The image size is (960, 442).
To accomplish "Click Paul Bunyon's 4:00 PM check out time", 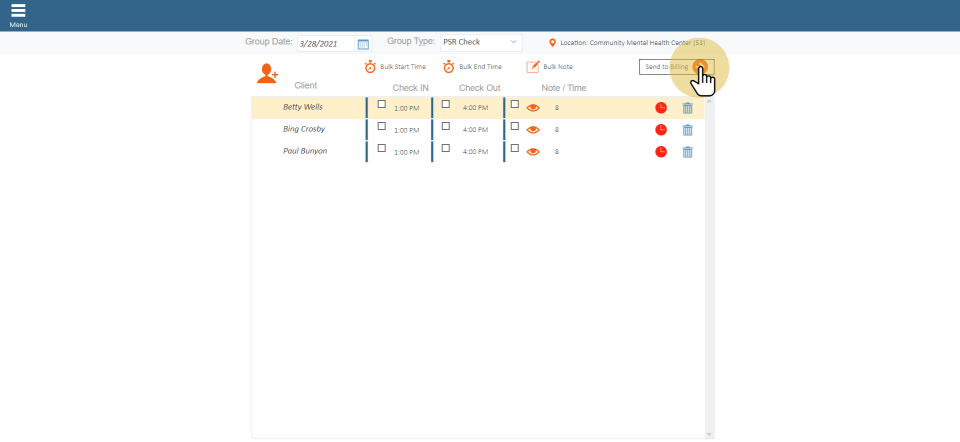I will click(475, 152).
